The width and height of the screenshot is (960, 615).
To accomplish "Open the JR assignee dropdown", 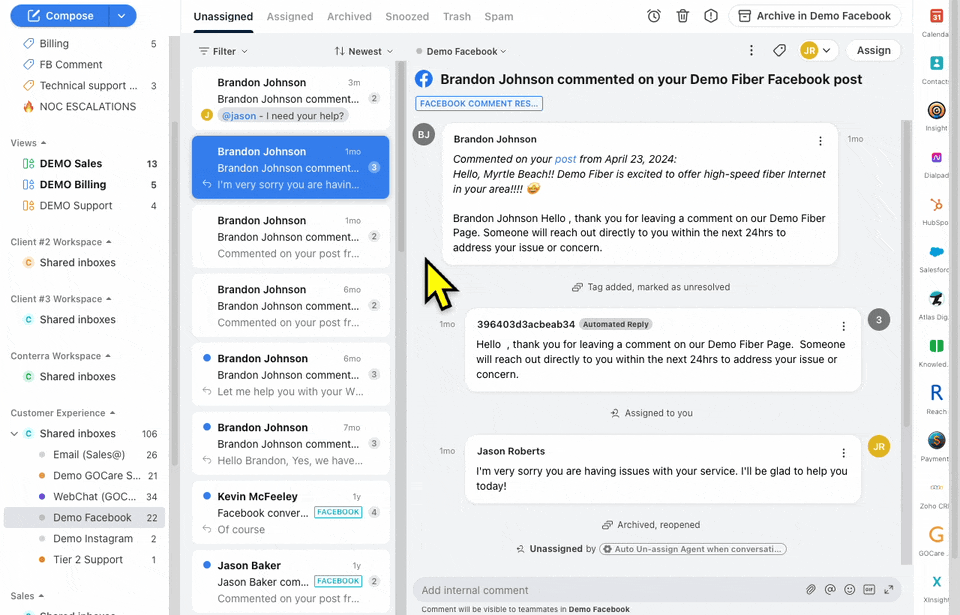I will click(817, 50).
